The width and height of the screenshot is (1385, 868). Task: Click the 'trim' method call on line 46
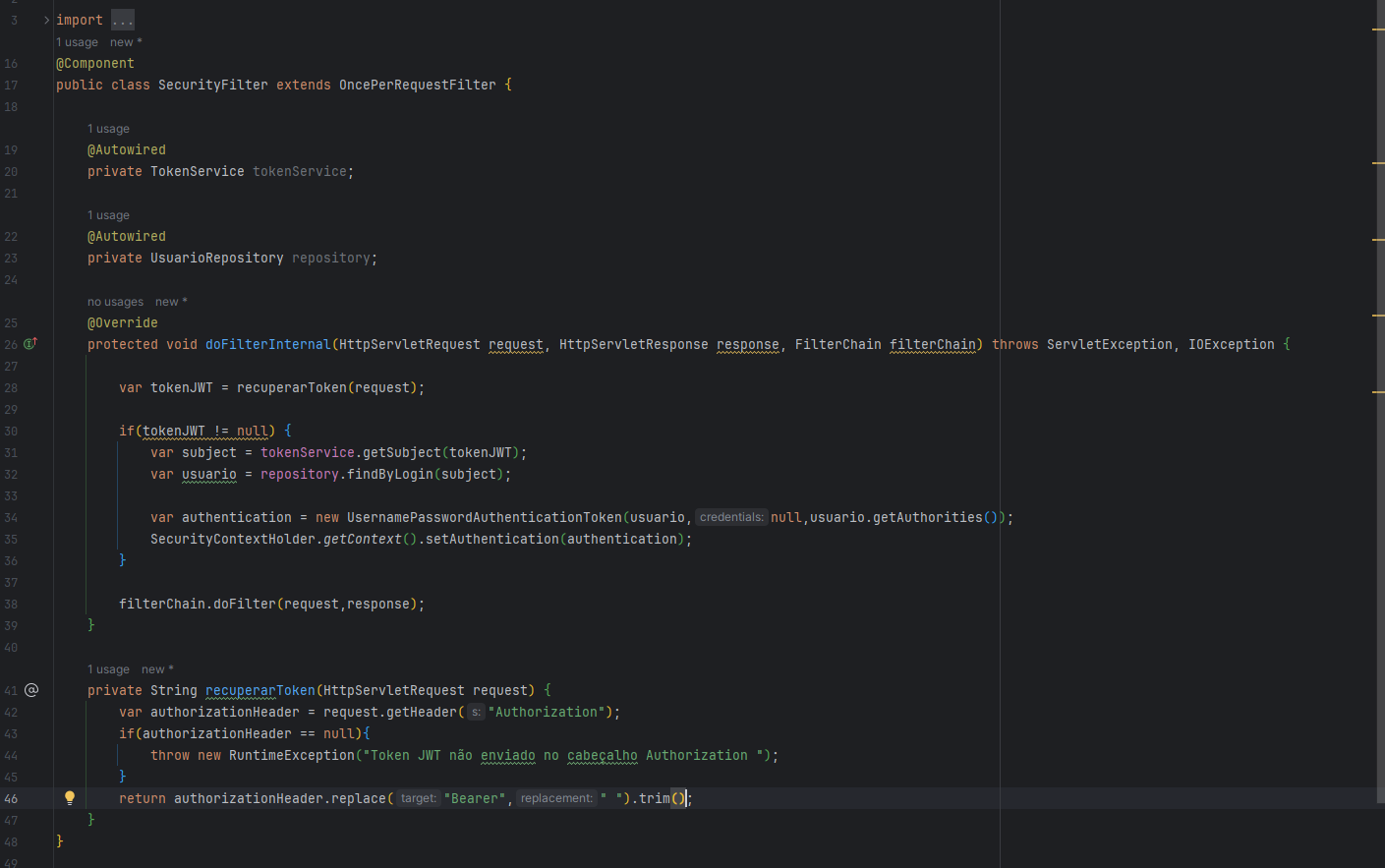pos(655,798)
